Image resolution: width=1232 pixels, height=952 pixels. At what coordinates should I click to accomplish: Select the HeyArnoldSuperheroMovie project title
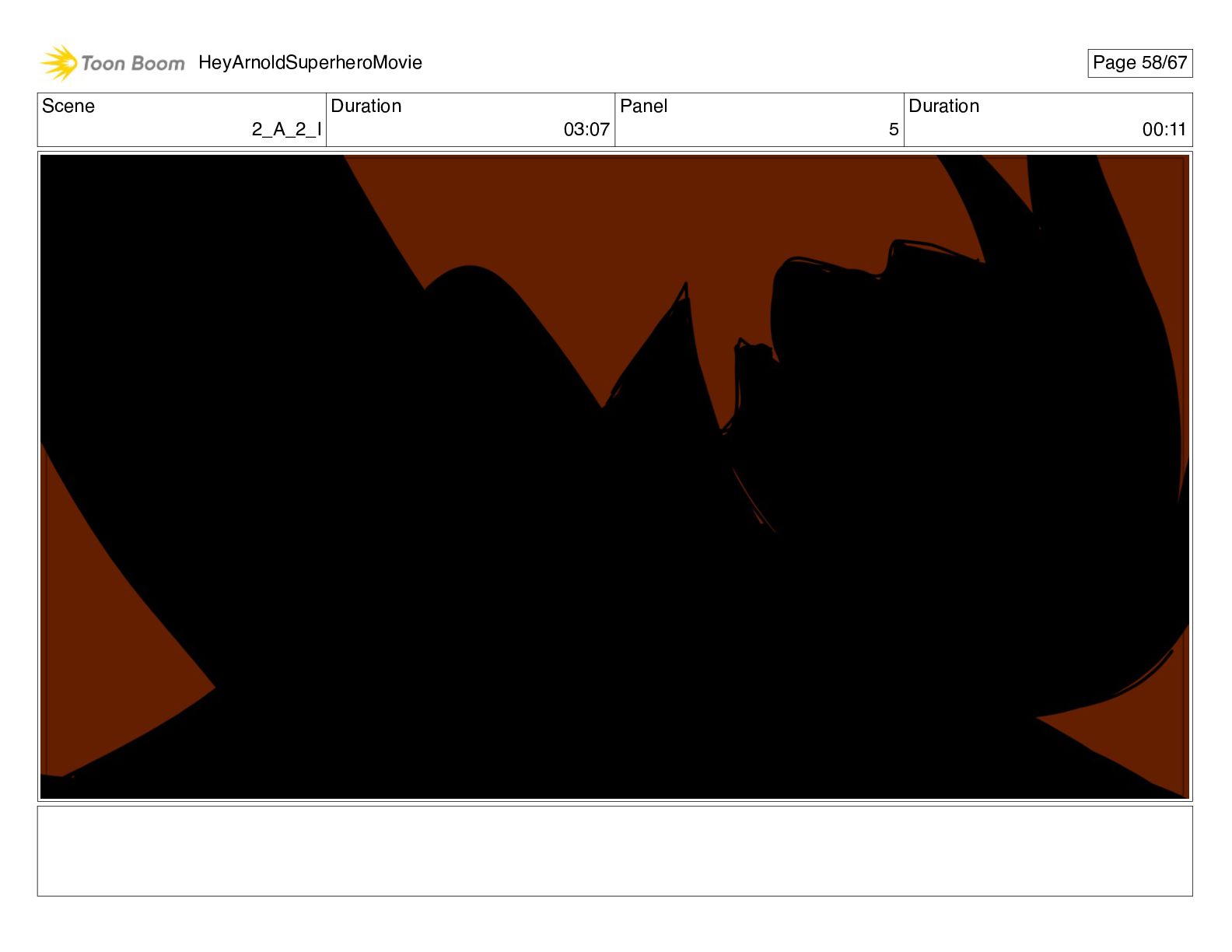tap(310, 63)
